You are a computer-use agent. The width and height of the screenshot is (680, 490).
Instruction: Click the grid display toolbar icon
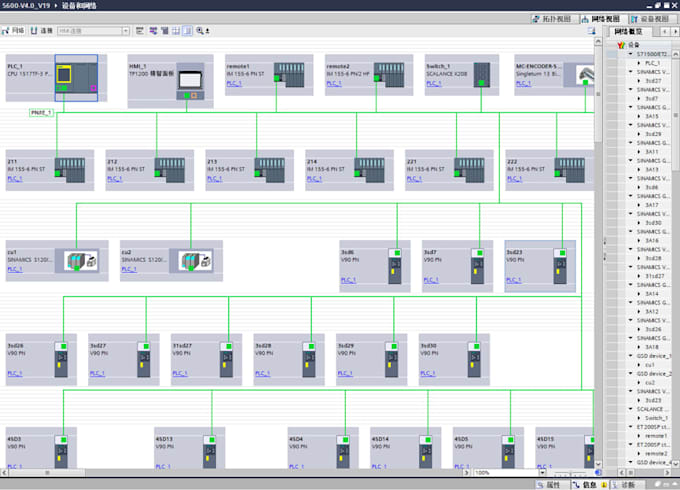pyautogui.click(x=176, y=30)
